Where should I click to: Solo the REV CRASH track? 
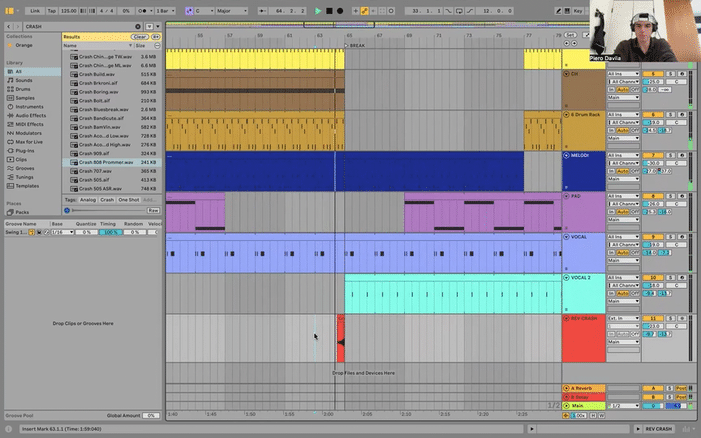[x=670, y=318]
